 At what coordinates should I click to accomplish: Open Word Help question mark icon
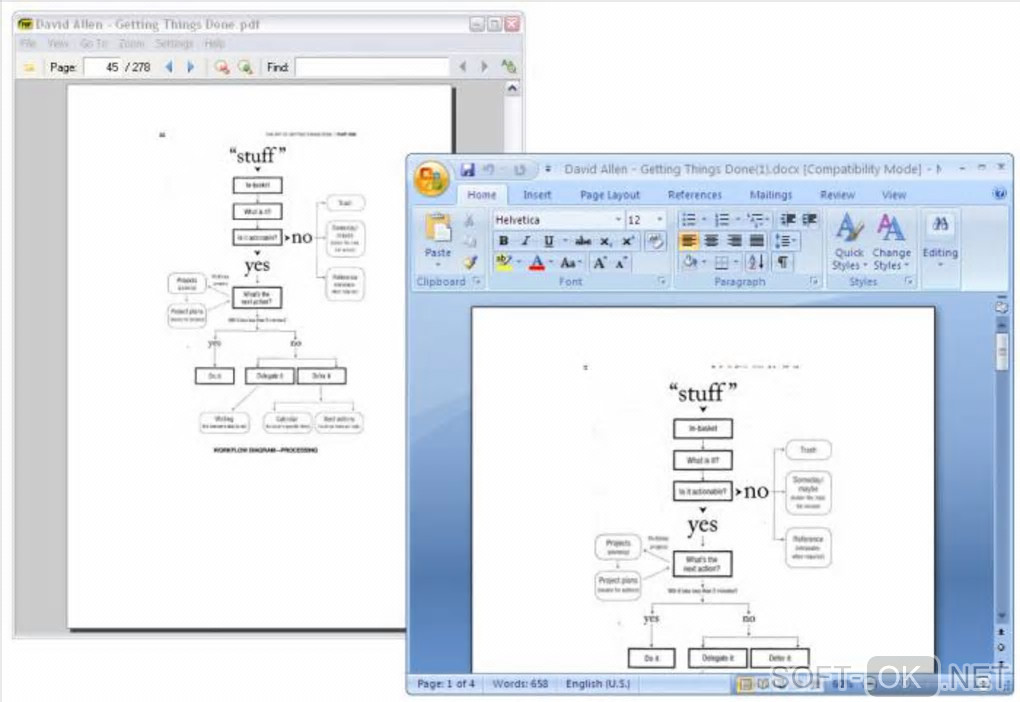[x=1000, y=194]
